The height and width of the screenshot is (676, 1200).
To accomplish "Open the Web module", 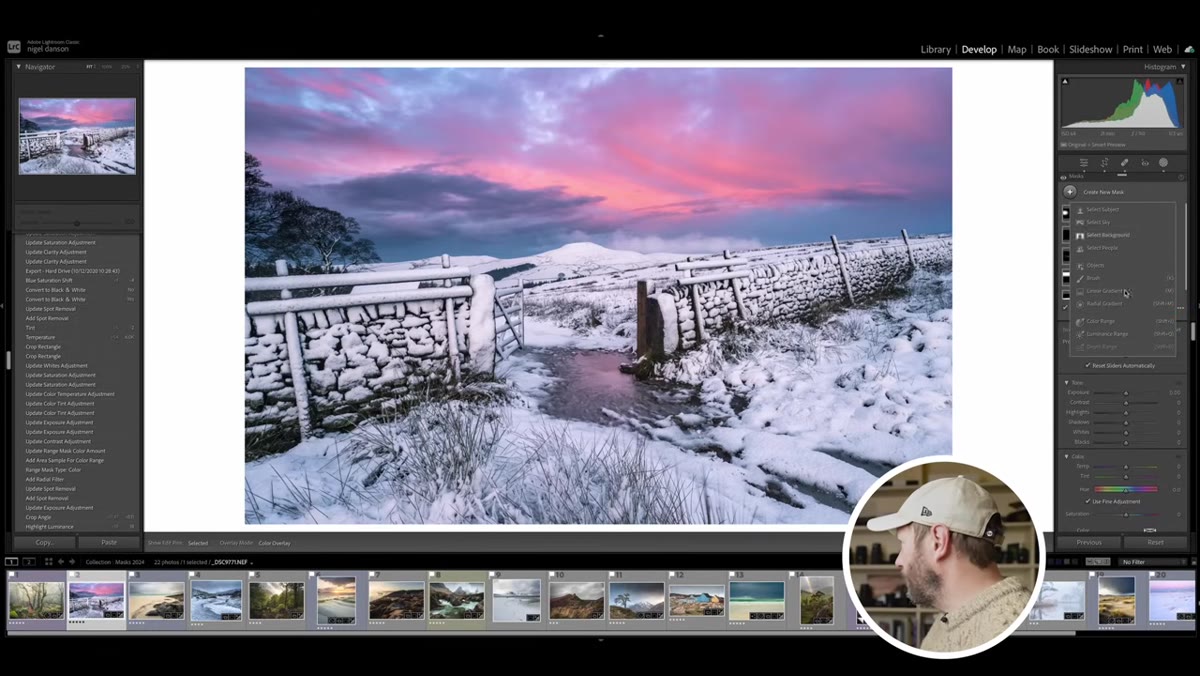I will coord(1162,49).
